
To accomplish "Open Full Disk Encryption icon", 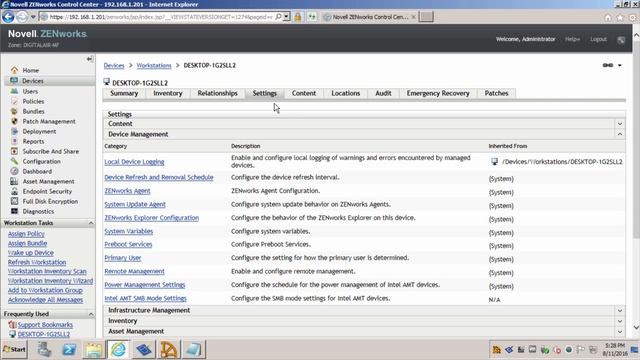I will pyautogui.click(x=14, y=201).
